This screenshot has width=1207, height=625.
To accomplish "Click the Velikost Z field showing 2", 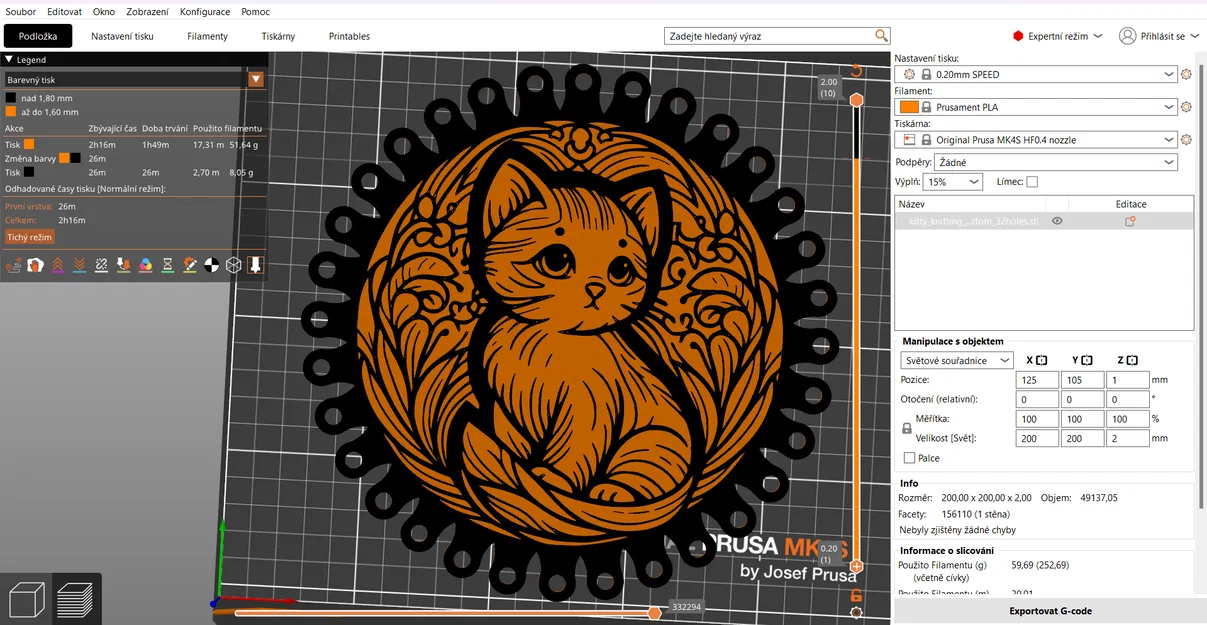I will click(1127, 438).
